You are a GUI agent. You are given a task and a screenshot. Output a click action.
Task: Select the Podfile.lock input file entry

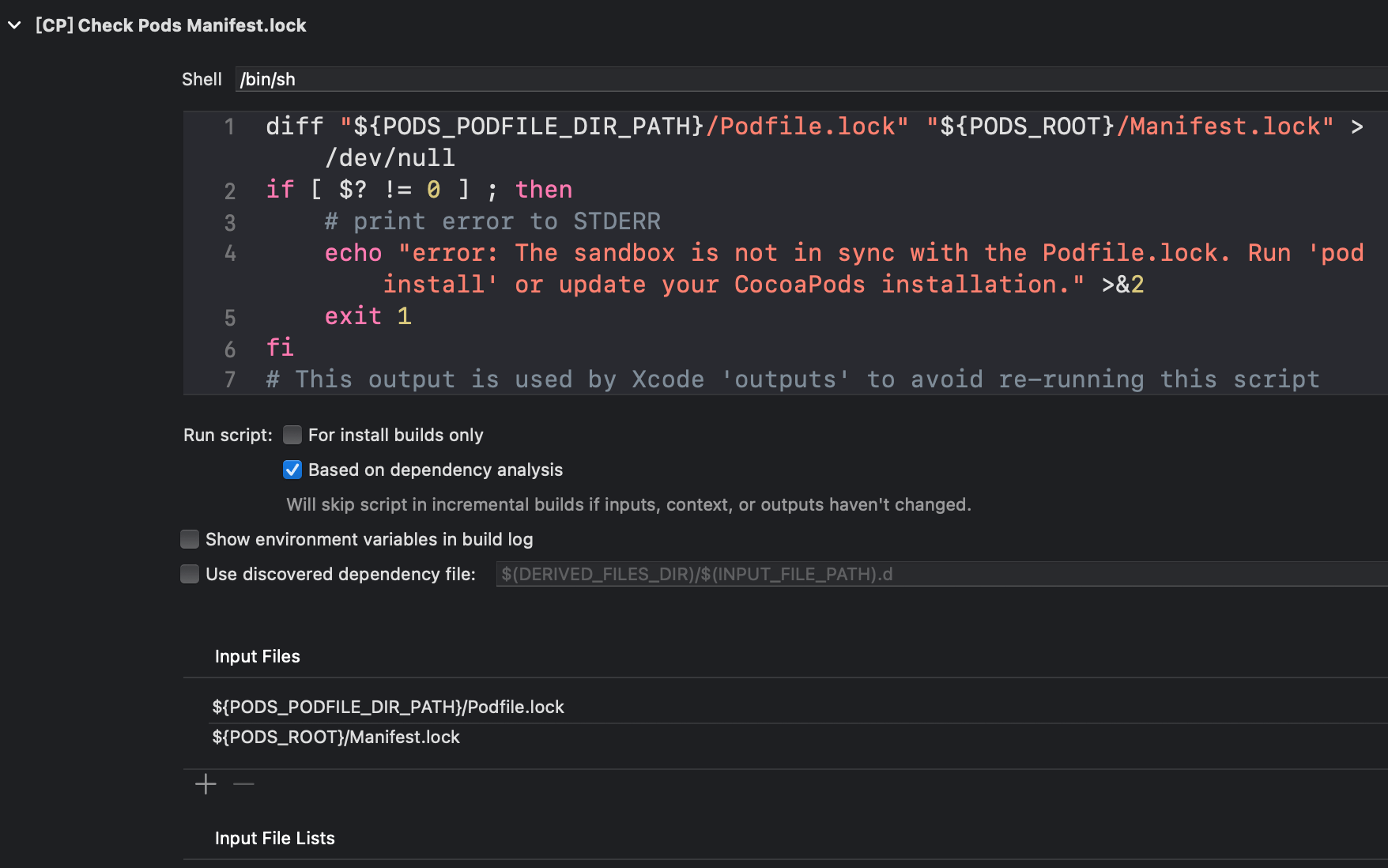388,707
